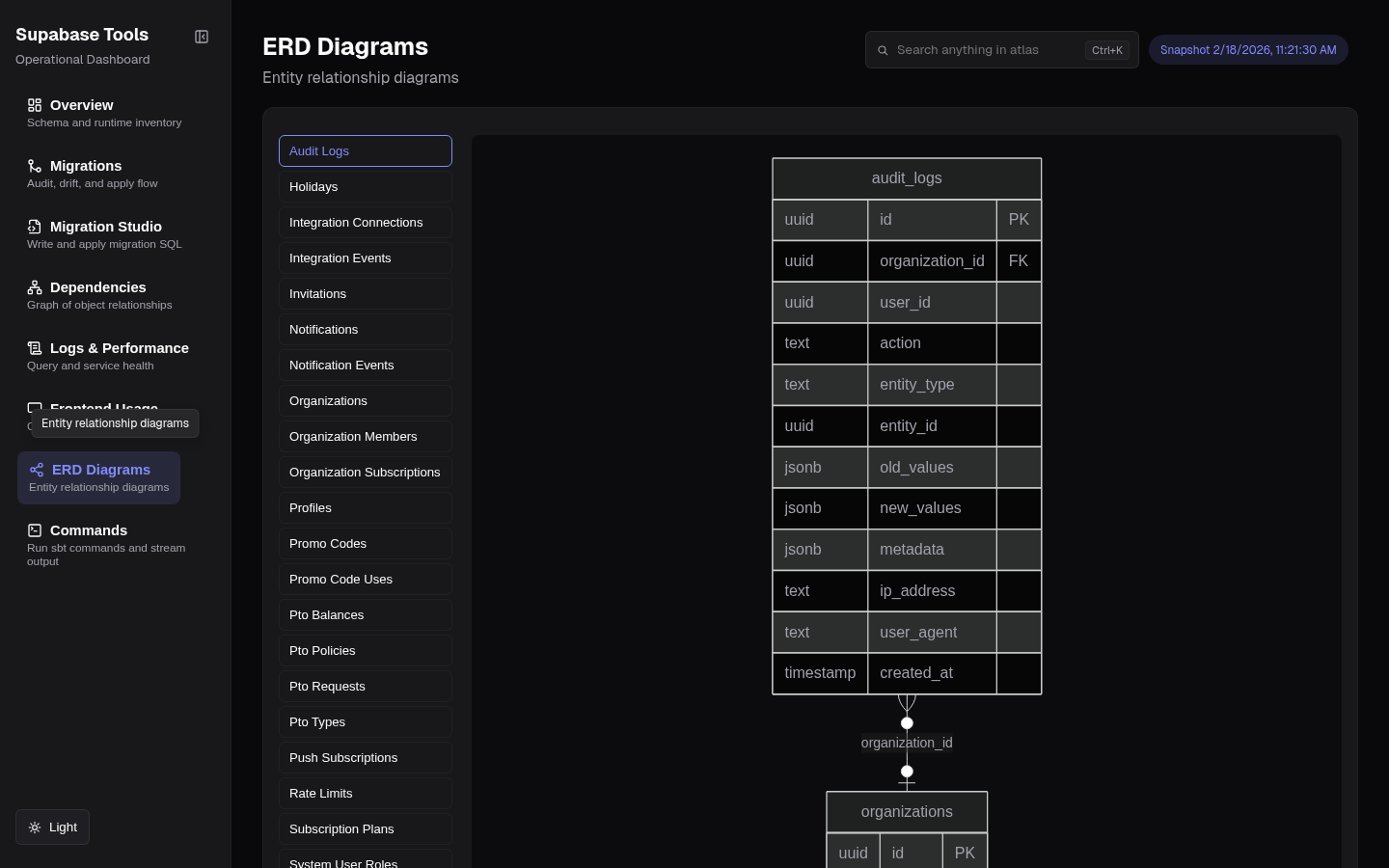Select the Organizations diagram entry
The width and height of the screenshot is (1389, 868).
365,400
